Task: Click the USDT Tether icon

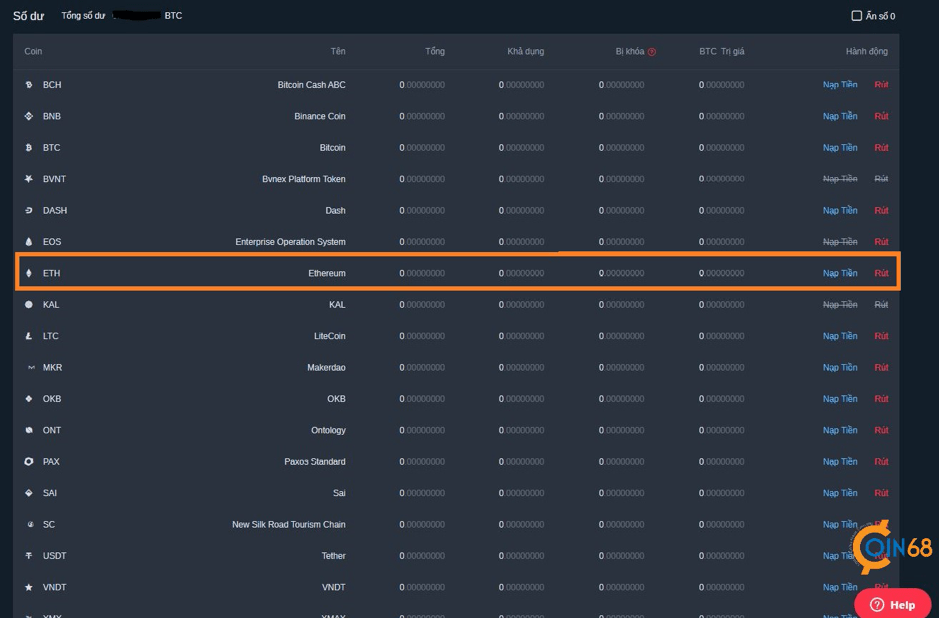Action: pyautogui.click(x=29, y=556)
